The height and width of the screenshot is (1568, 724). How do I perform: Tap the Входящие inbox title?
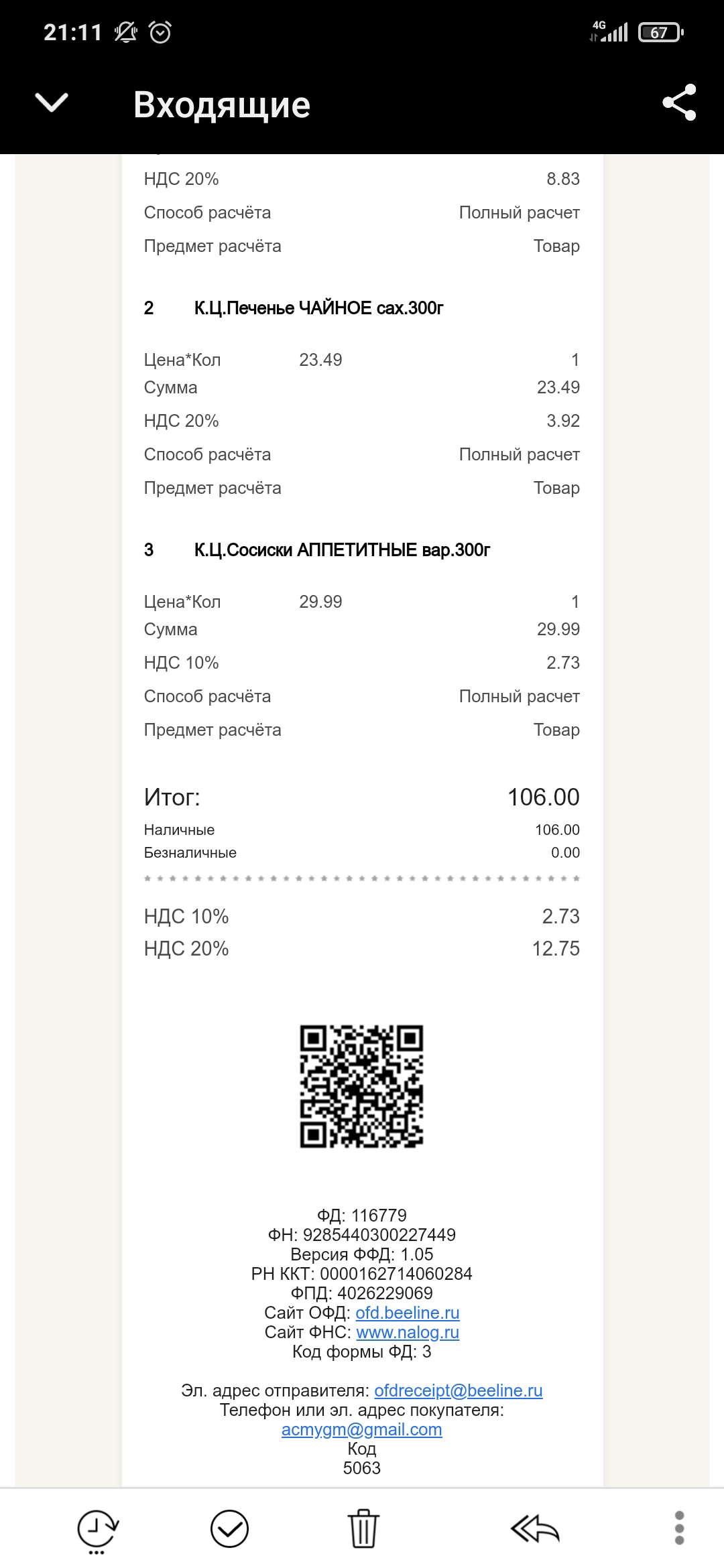(222, 105)
